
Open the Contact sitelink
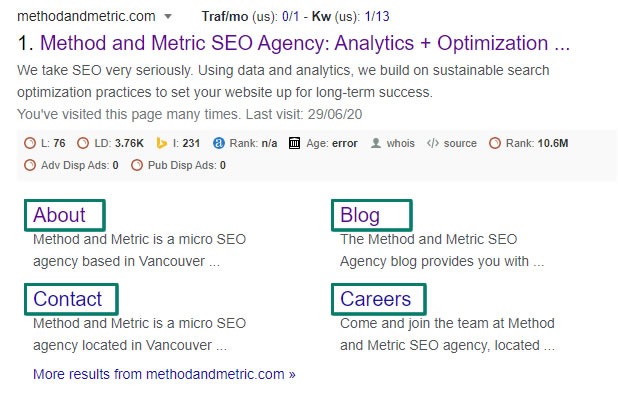67,299
